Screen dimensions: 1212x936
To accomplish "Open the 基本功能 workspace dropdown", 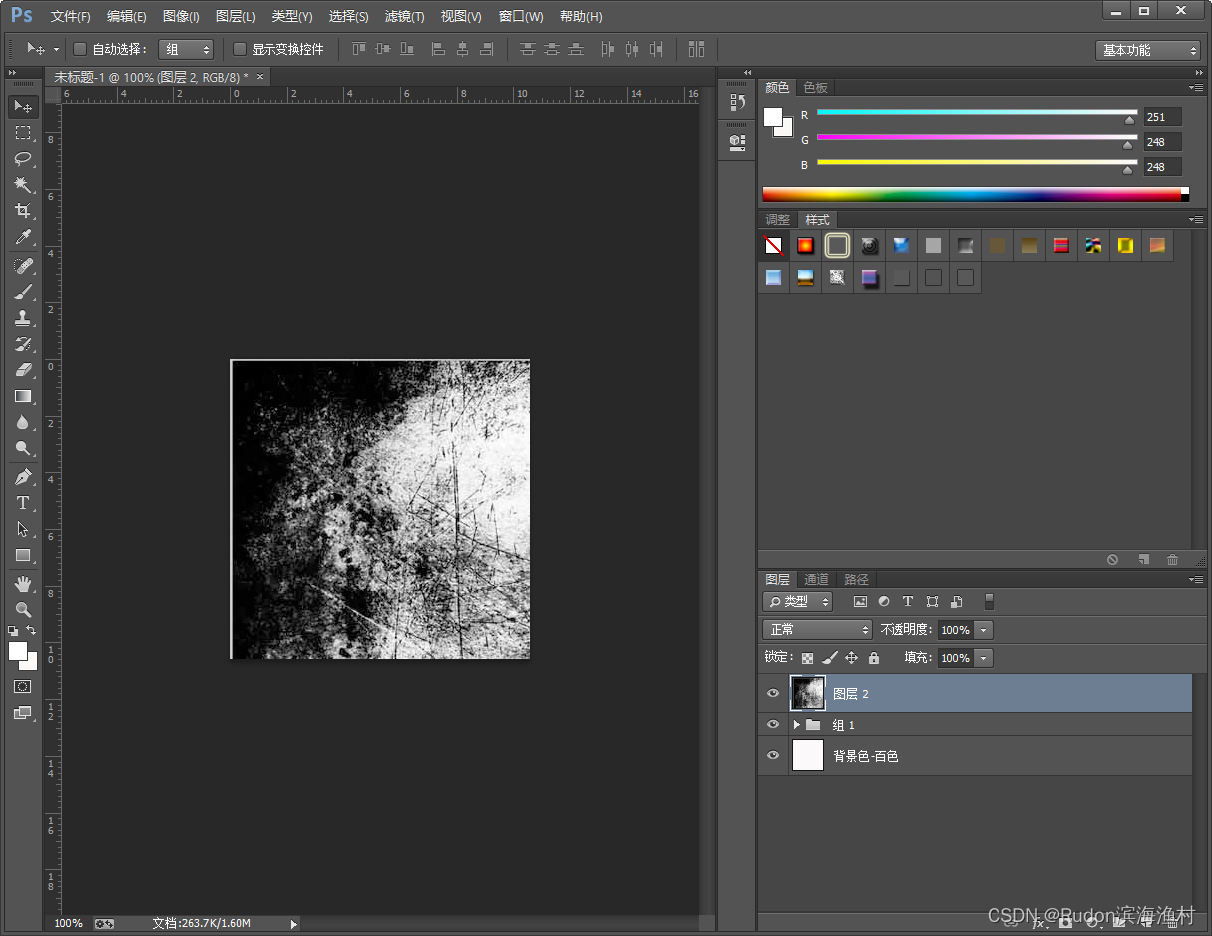I will [1147, 50].
